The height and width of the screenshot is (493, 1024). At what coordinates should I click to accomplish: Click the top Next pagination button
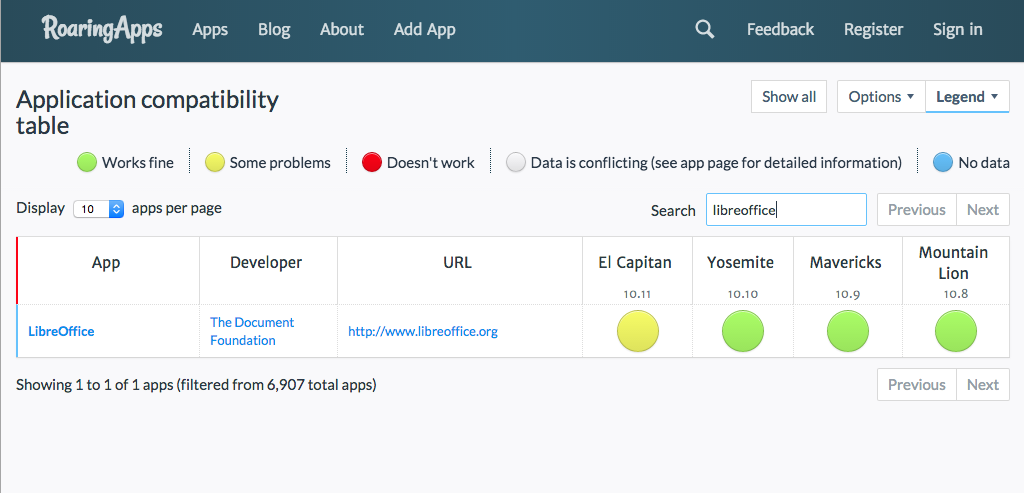point(983,210)
